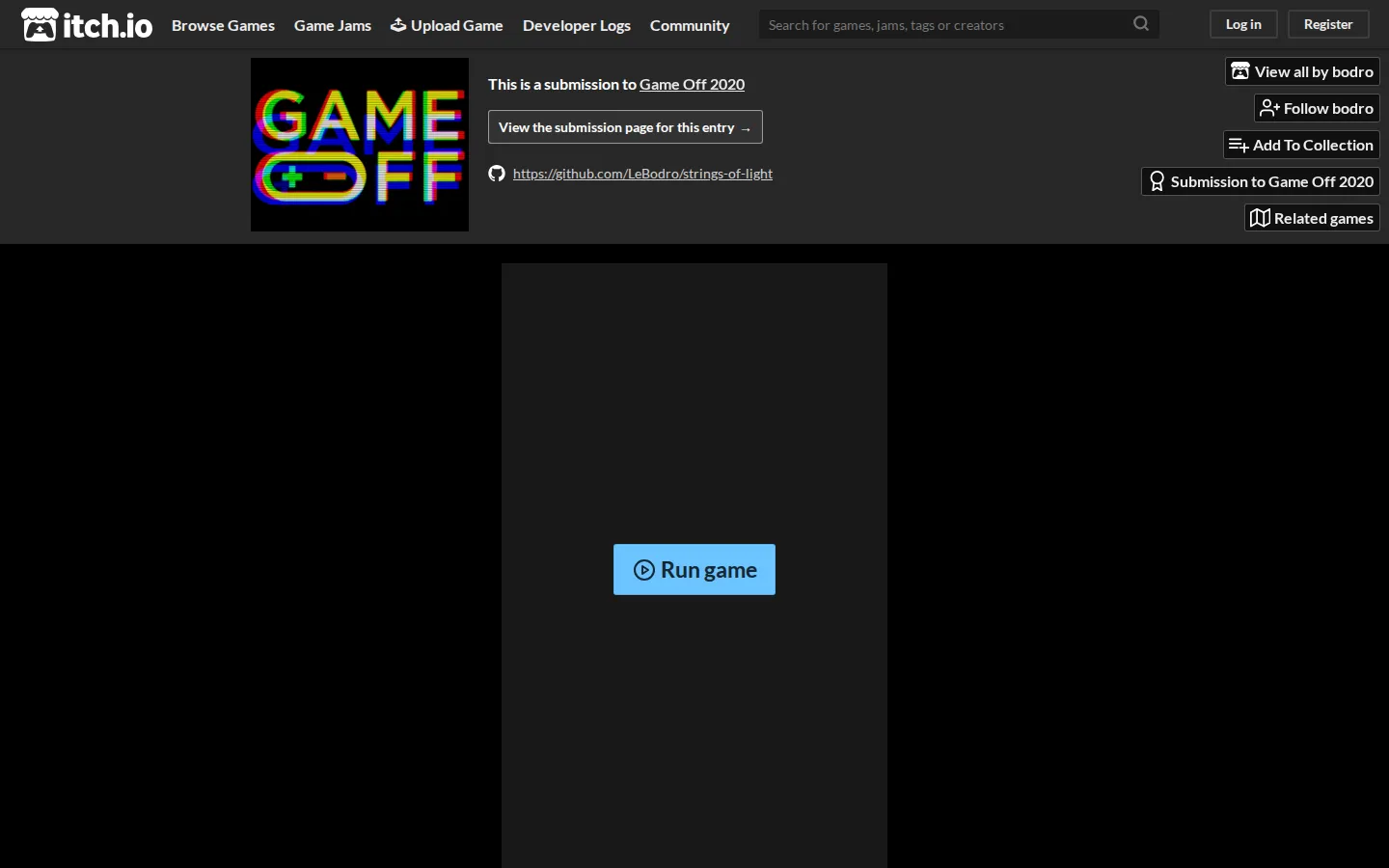
Task: View the submission page for this entry
Action: tap(625, 127)
